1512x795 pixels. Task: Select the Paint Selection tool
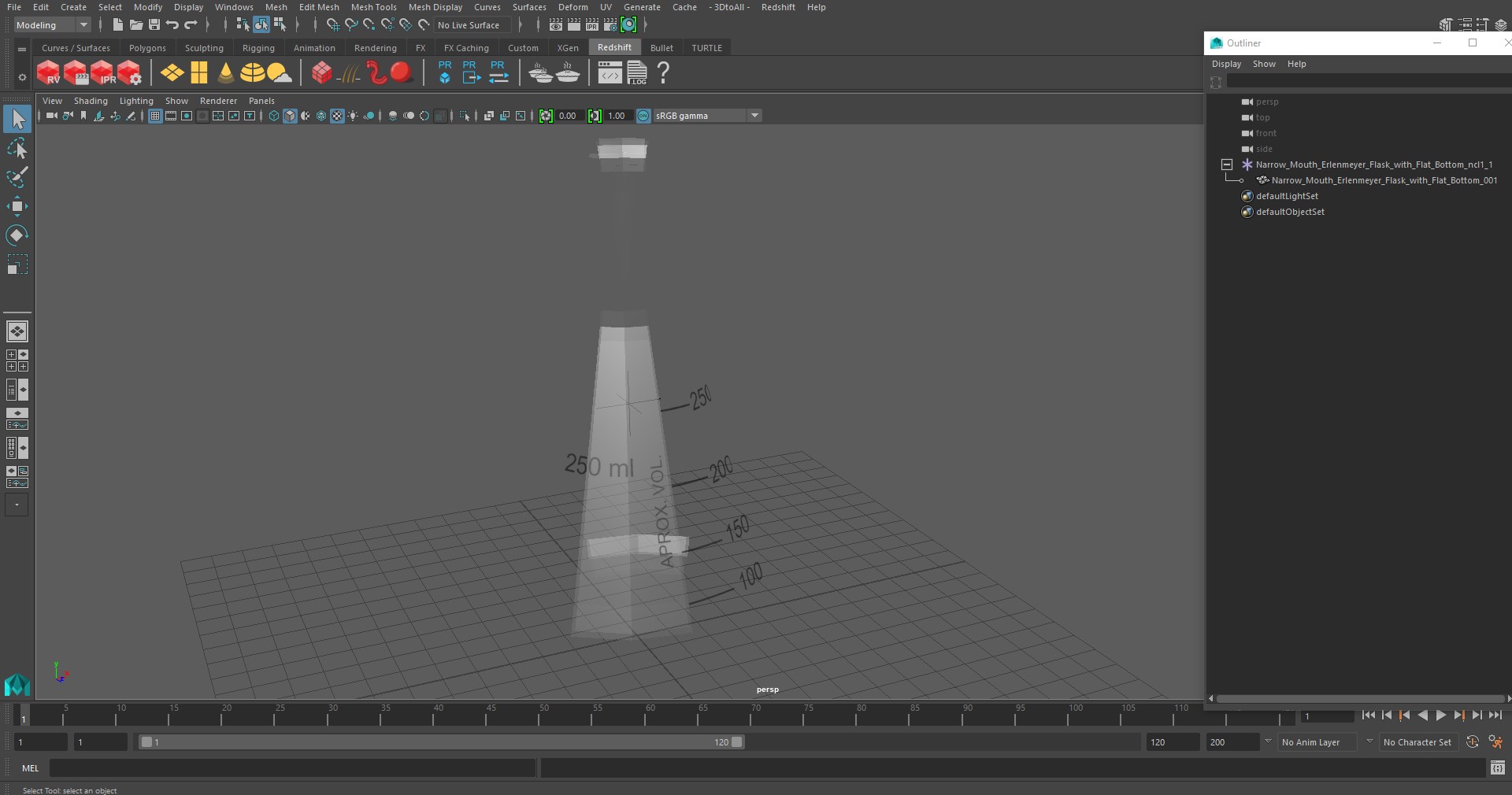tap(17, 177)
